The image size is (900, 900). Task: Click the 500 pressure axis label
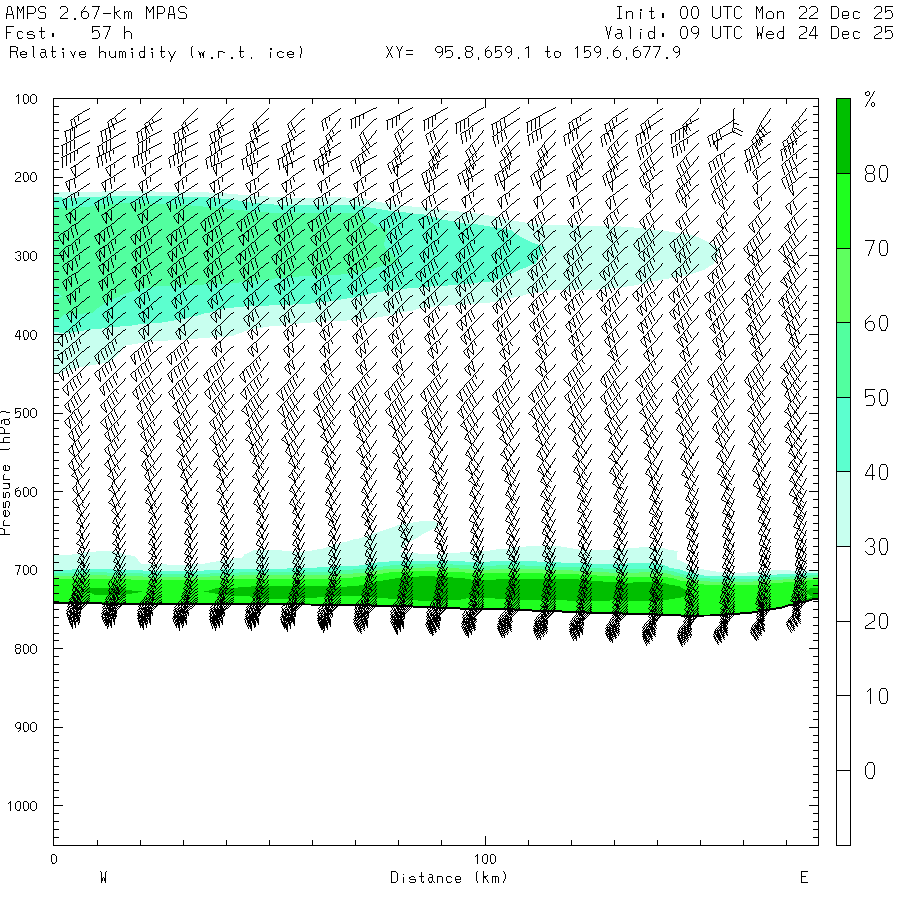[26, 413]
